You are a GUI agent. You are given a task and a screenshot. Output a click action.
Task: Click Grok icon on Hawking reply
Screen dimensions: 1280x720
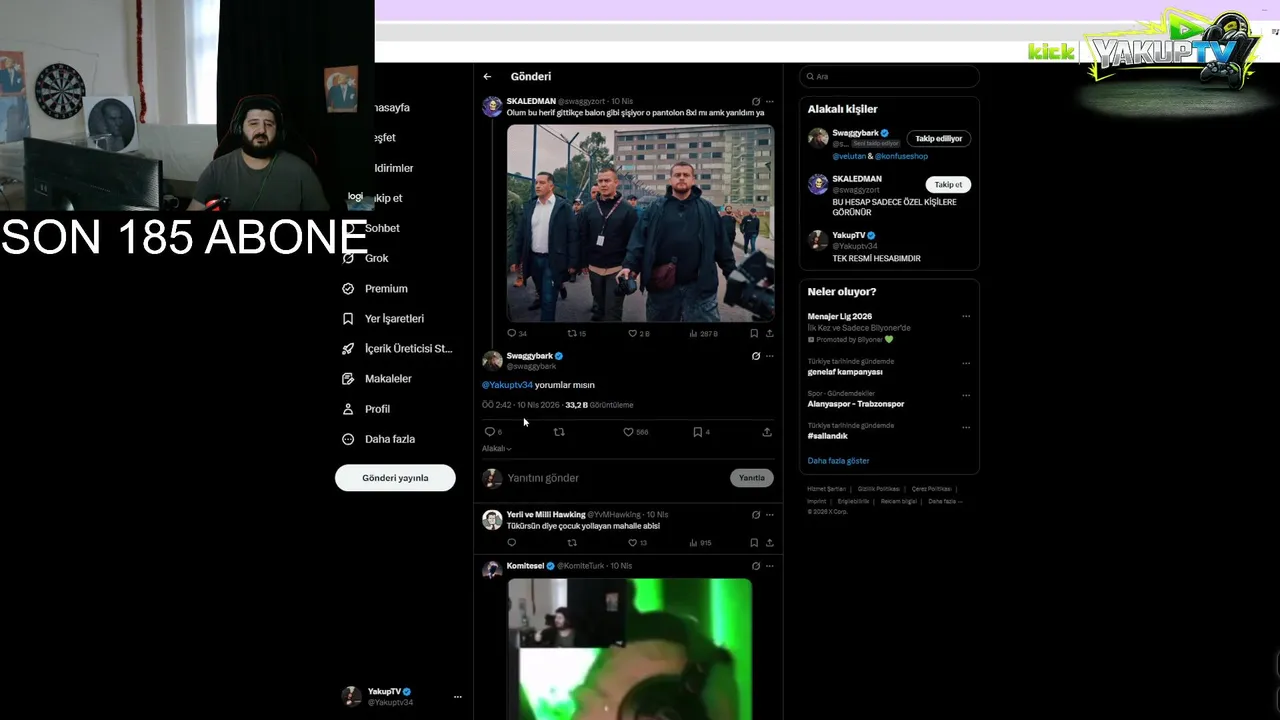coord(755,515)
